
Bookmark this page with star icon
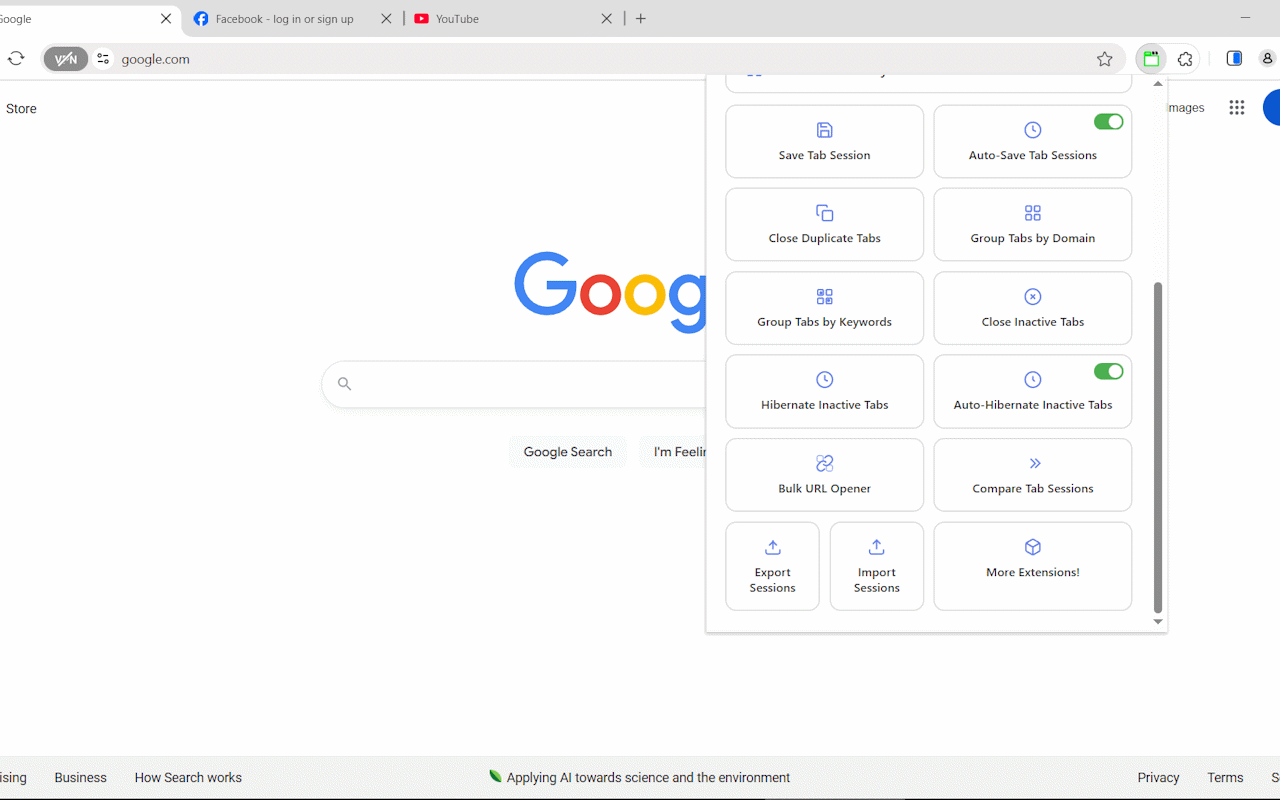click(x=1104, y=59)
